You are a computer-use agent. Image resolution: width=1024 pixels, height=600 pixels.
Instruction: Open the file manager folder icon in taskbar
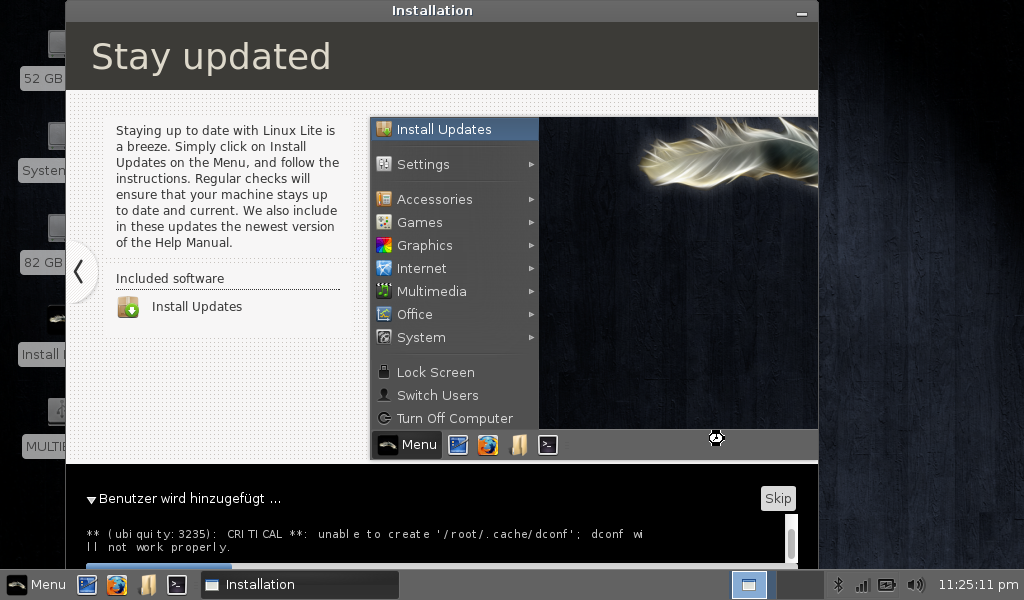click(x=147, y=585)
